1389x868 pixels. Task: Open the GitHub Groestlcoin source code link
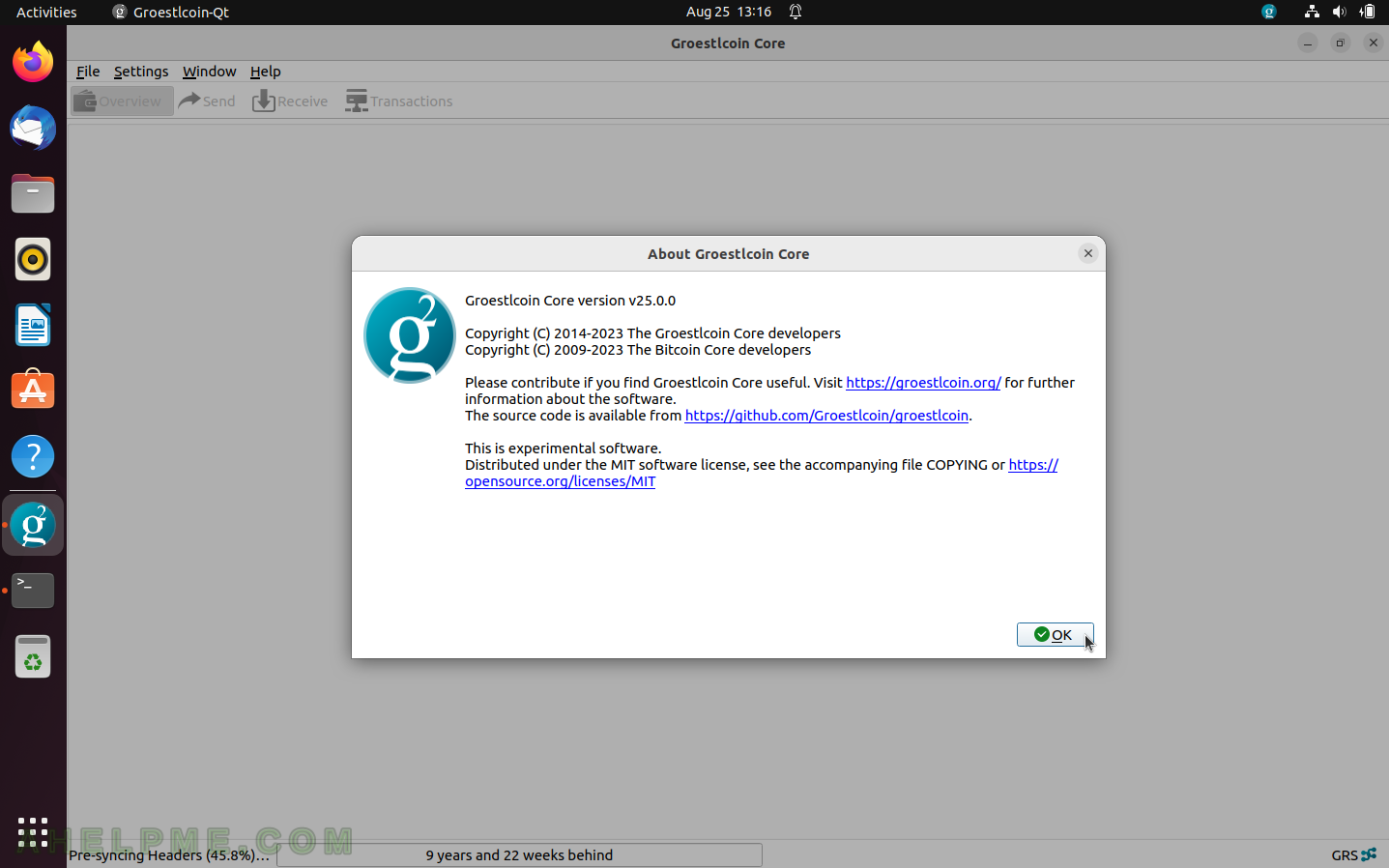click(826, 416)
